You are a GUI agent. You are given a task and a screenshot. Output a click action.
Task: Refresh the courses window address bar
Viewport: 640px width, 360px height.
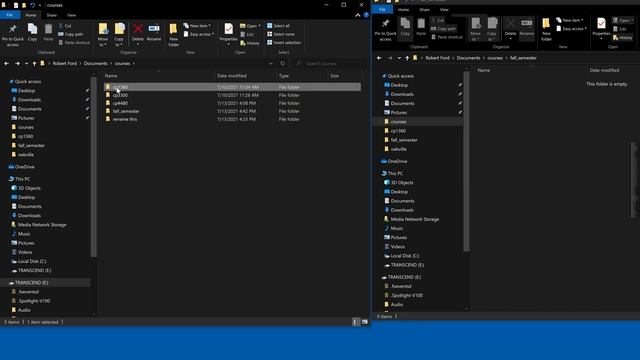(282, 64)
